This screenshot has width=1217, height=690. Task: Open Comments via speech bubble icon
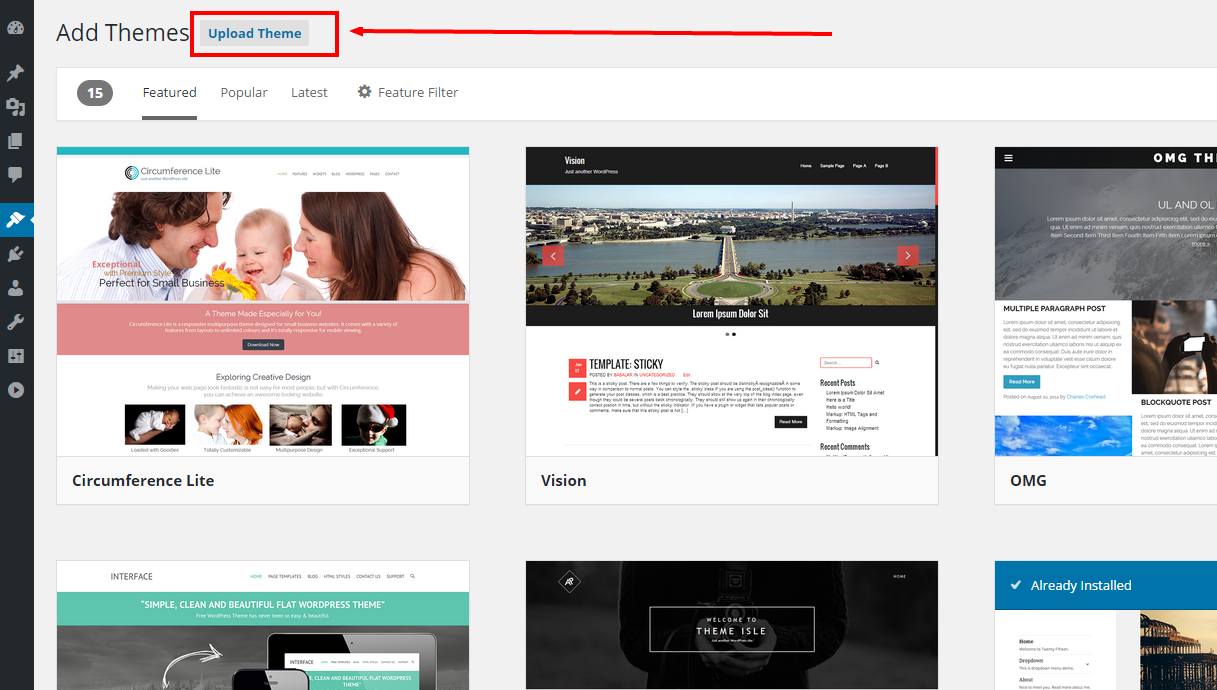[x=15, y=175]
